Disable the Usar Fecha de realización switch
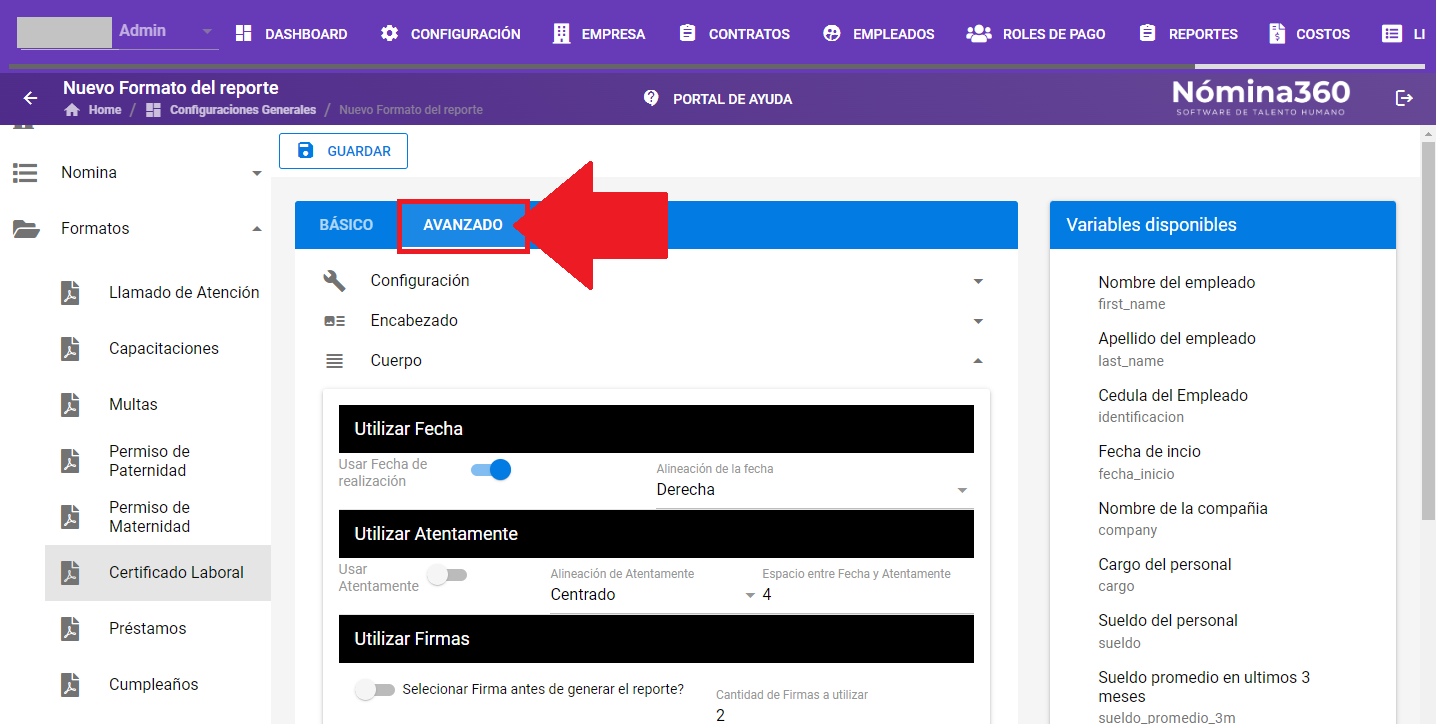The image size is (1436, 724). click(491, 469)
